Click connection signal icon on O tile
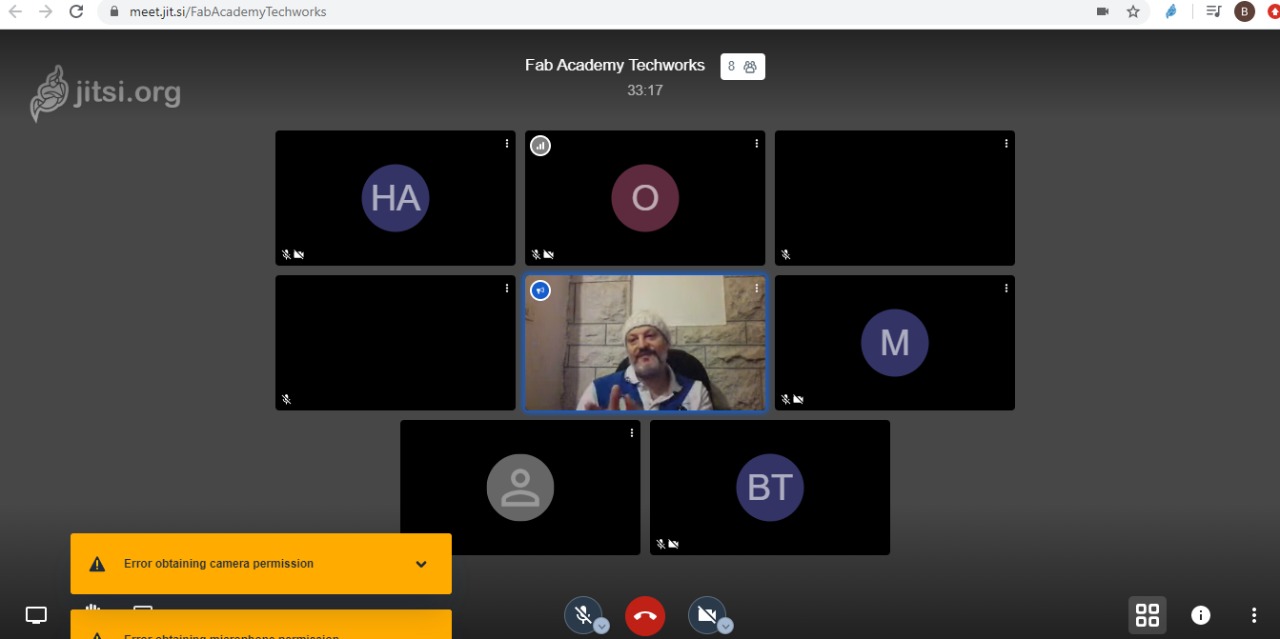This screenshot has width=1280, height=639. 540,146
